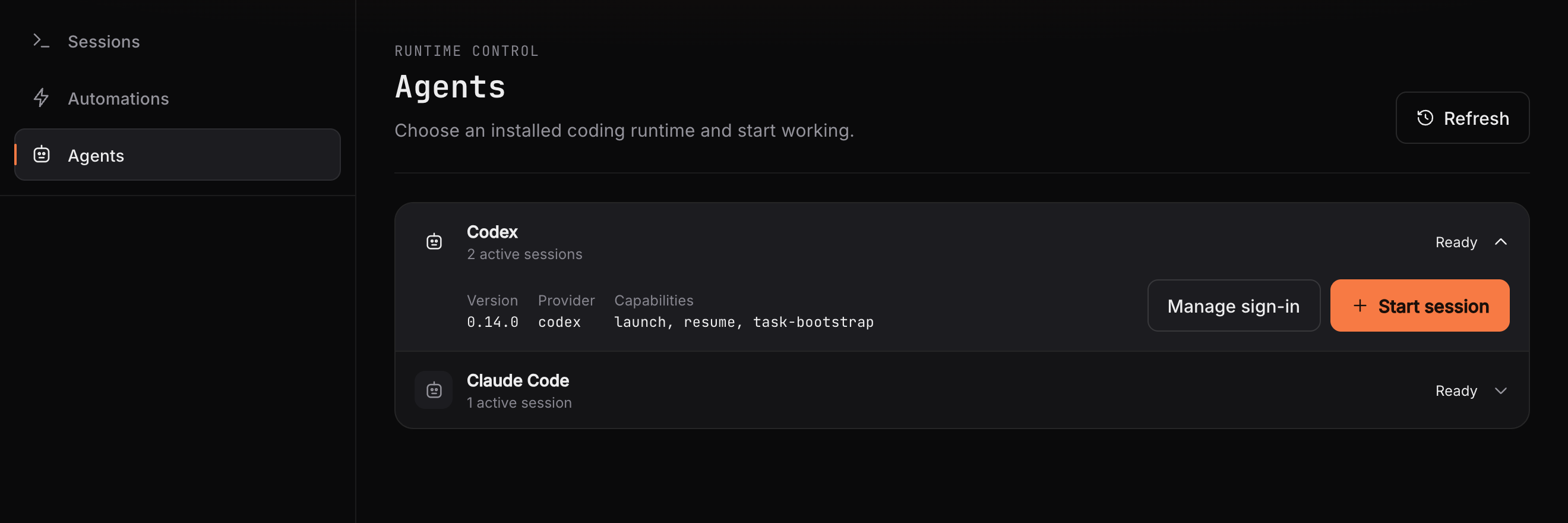This screenshot has height=523, width=1568.
Task: Click the Codex robot icon
Action: point(434,242)
